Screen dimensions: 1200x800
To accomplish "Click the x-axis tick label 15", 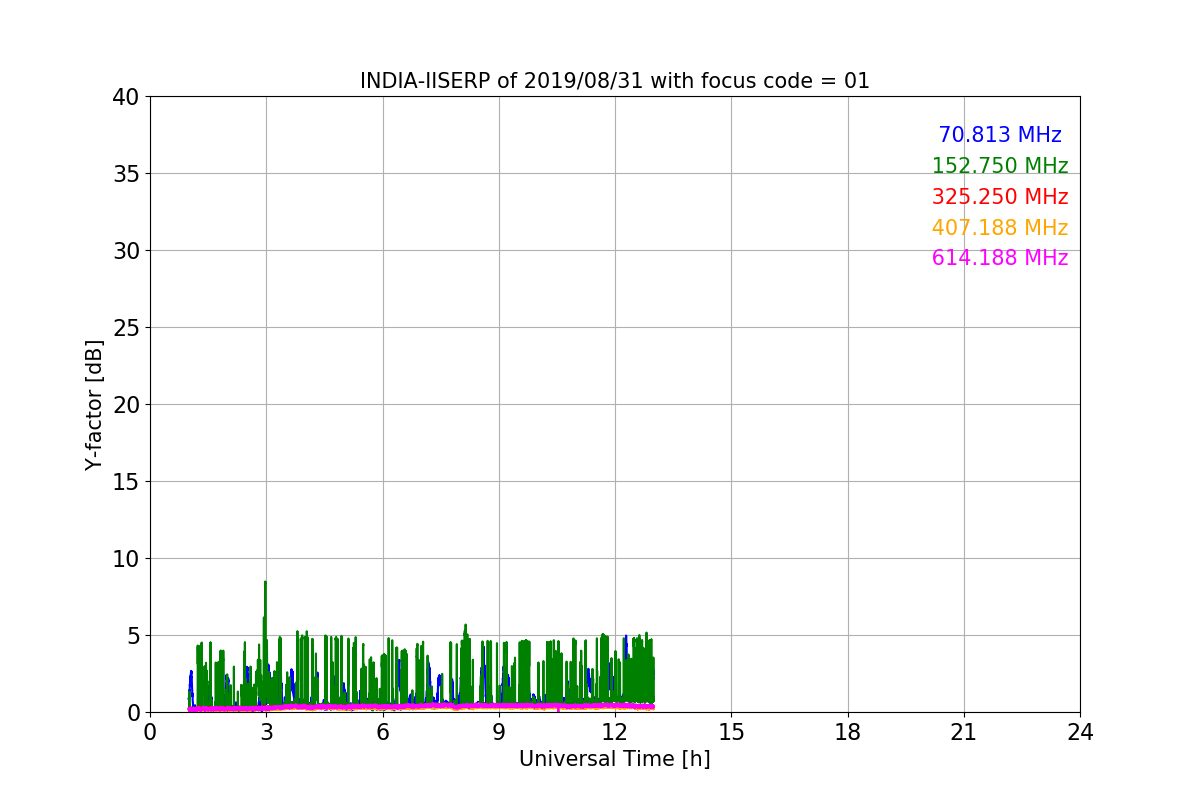I will [731, 732].
